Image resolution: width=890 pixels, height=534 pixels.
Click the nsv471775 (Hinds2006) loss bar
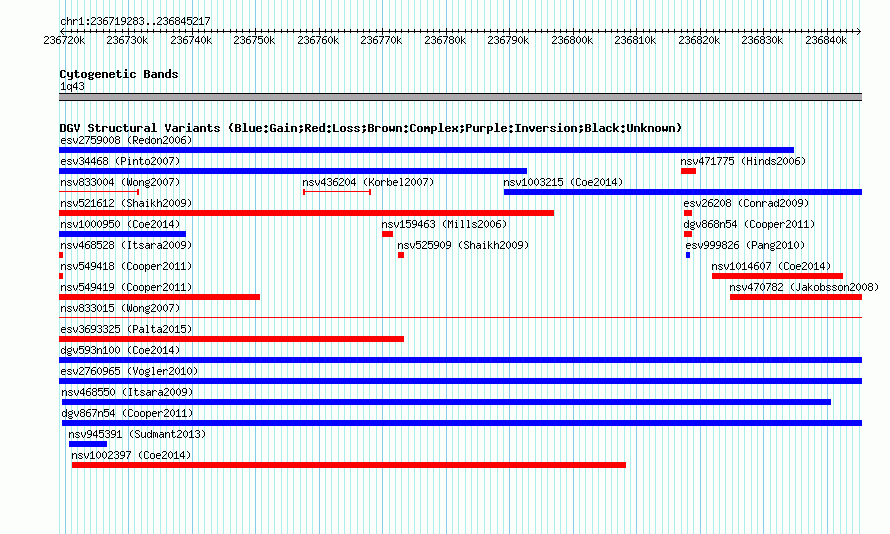tap(689, 171)
